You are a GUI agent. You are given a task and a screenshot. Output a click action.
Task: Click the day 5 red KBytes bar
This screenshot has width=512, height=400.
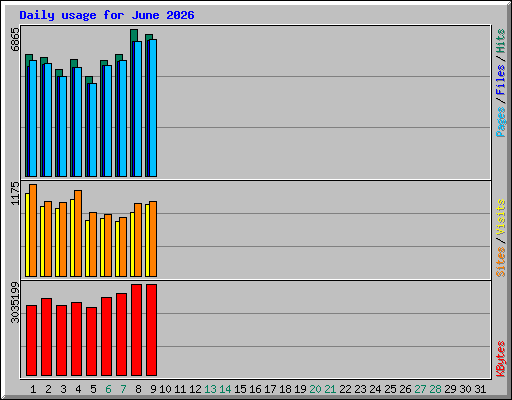point(91,341)
